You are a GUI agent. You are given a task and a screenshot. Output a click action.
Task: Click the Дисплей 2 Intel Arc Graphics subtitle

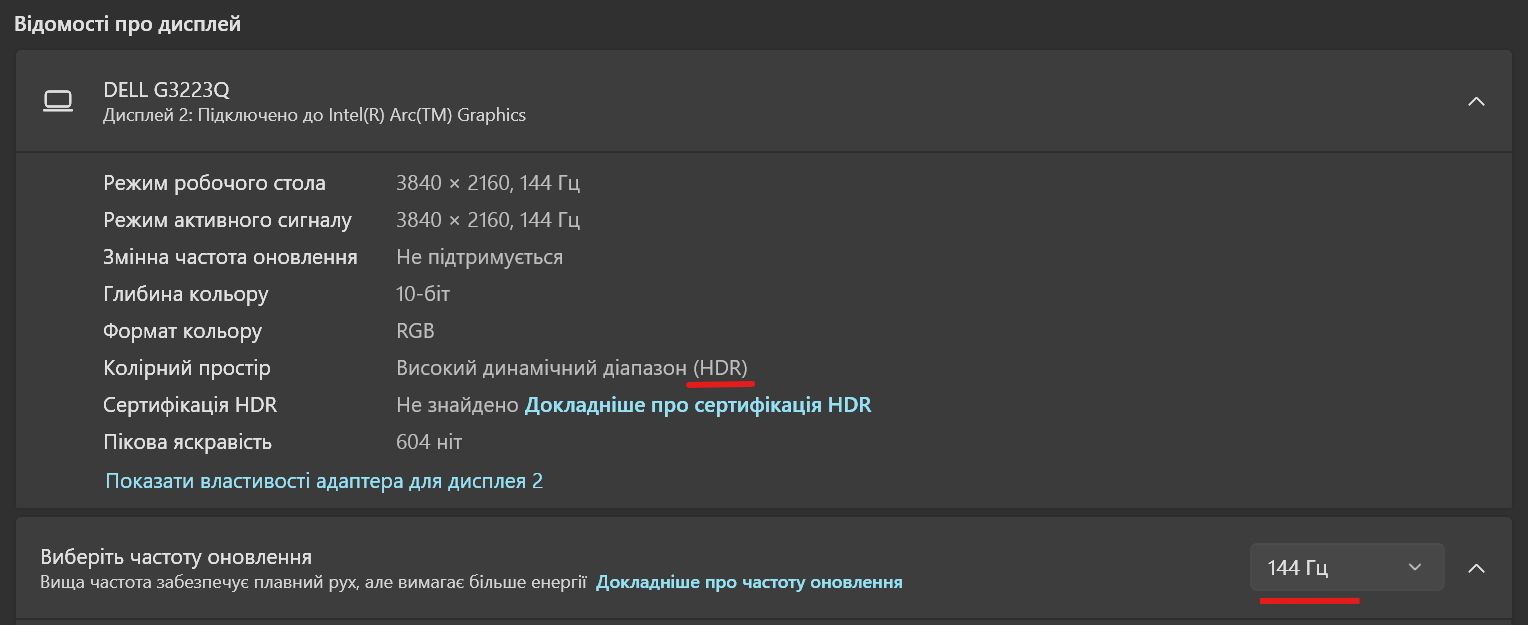coord(314,115)
